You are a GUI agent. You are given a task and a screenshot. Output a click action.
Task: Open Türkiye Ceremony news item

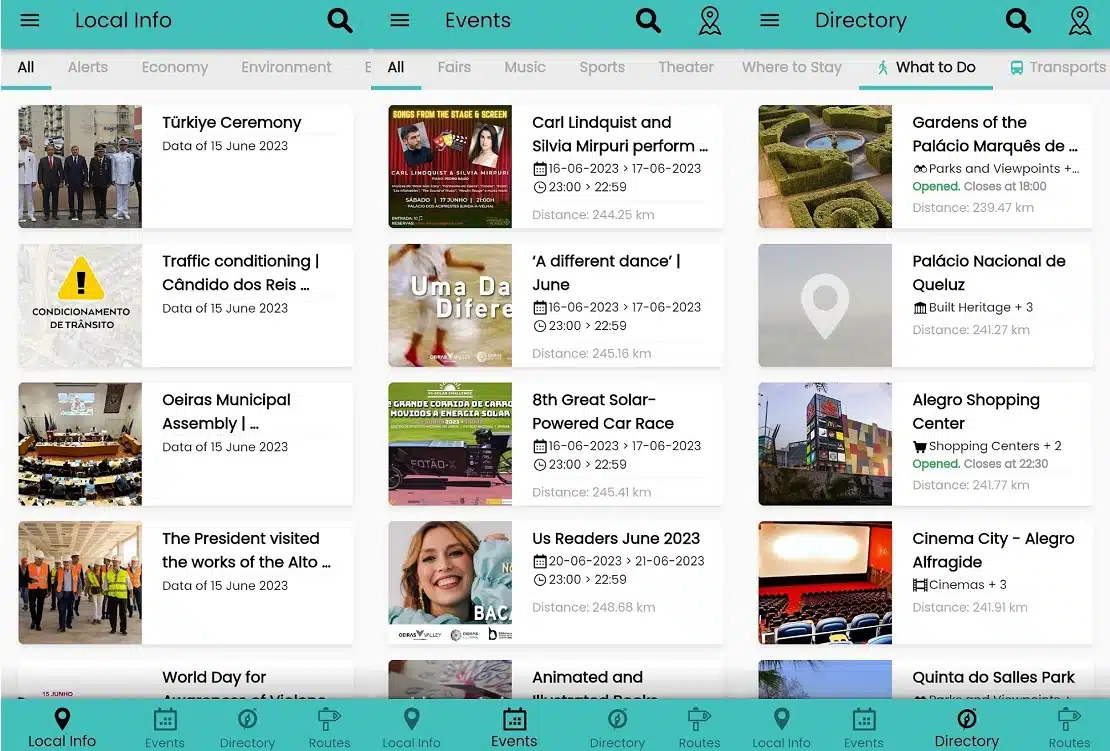(185, 166)
